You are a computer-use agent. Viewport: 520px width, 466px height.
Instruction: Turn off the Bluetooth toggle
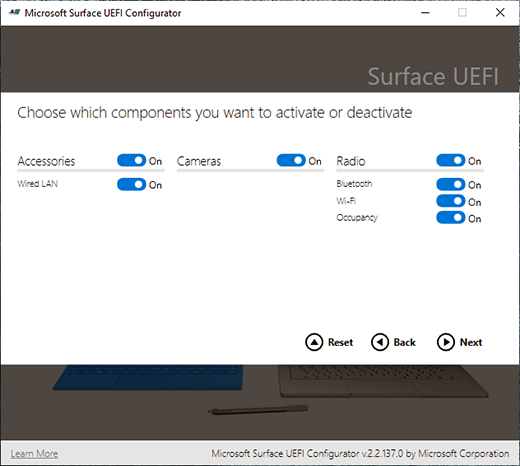(x=451, y=184)
